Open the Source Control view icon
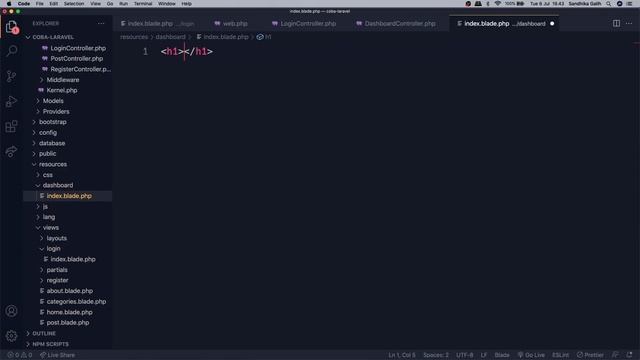 click(x=12, y=76)
